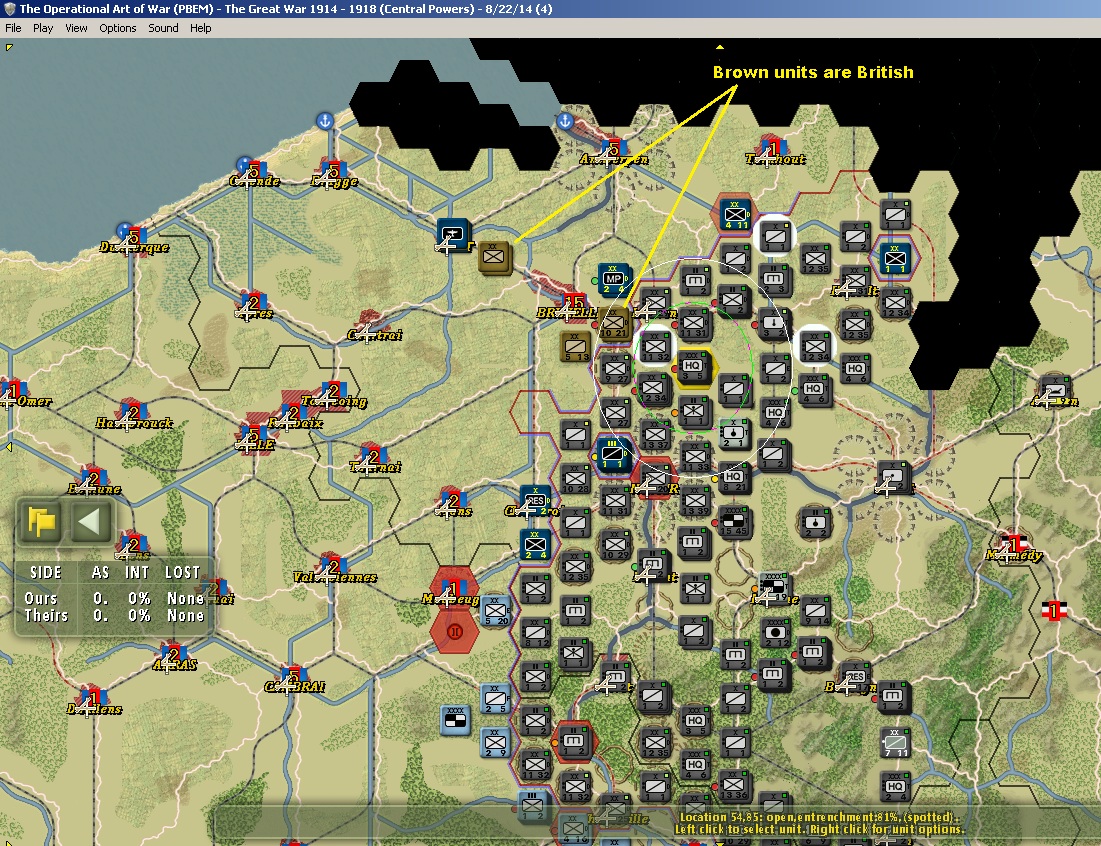Select the blue MP unit 2-4
Screen dimensions: 1101x846
[x=614, y=279]
